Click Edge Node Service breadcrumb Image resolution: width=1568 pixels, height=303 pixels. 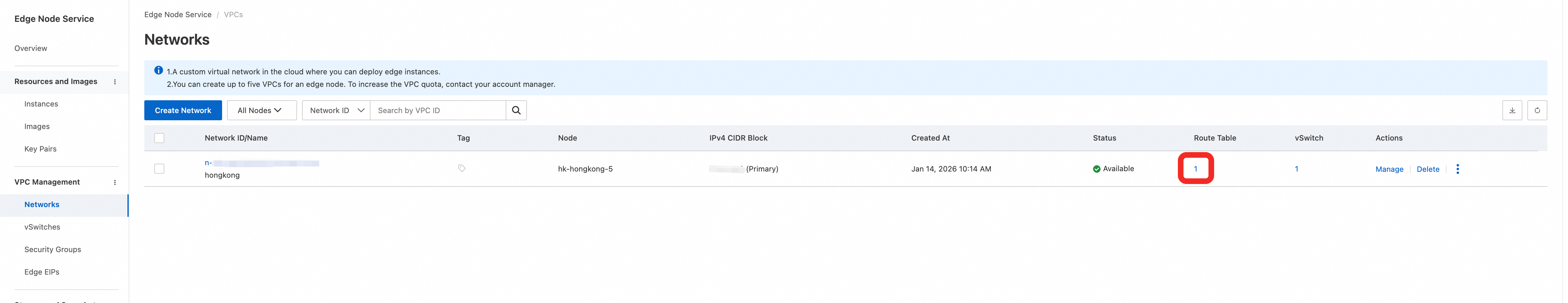[x=178, y=15]
